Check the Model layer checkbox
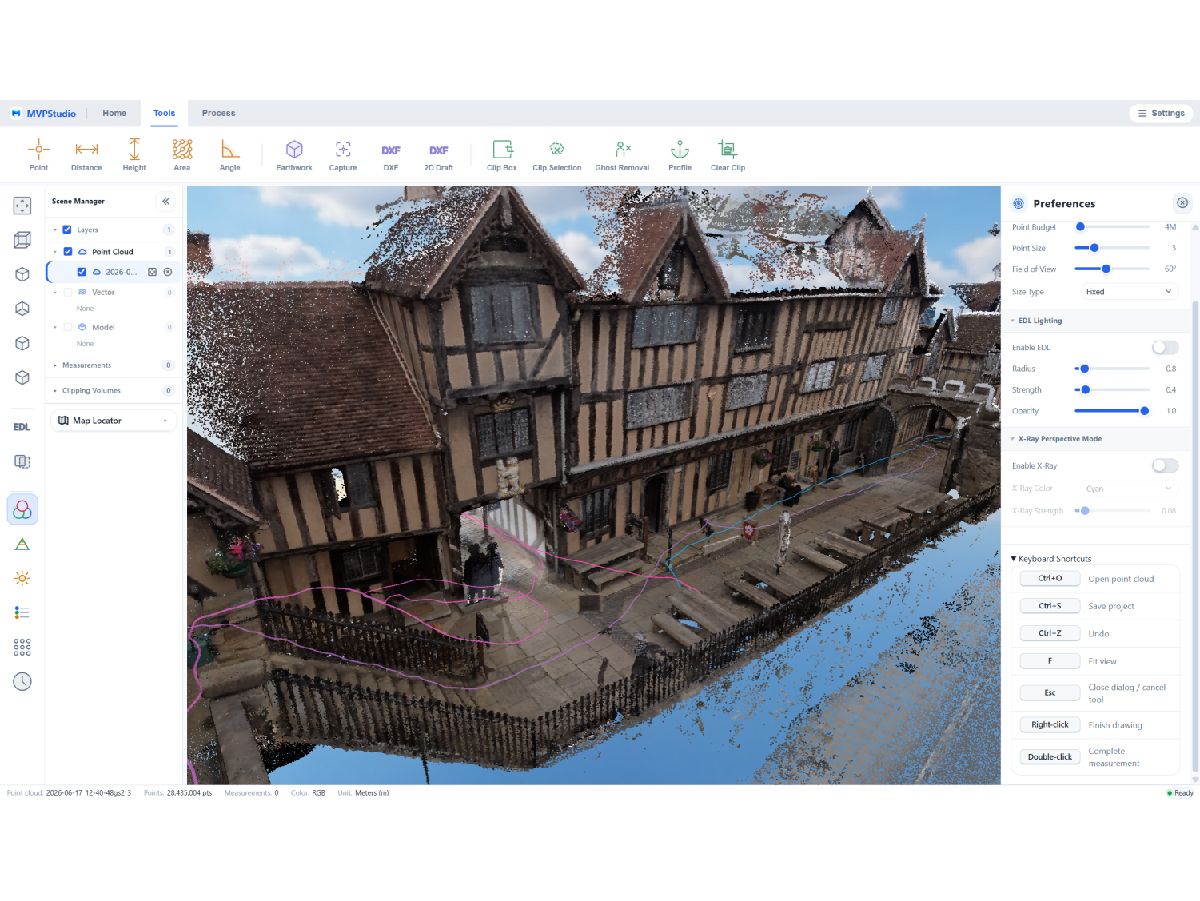1200x901 pixels. click(x=68, y=327)
